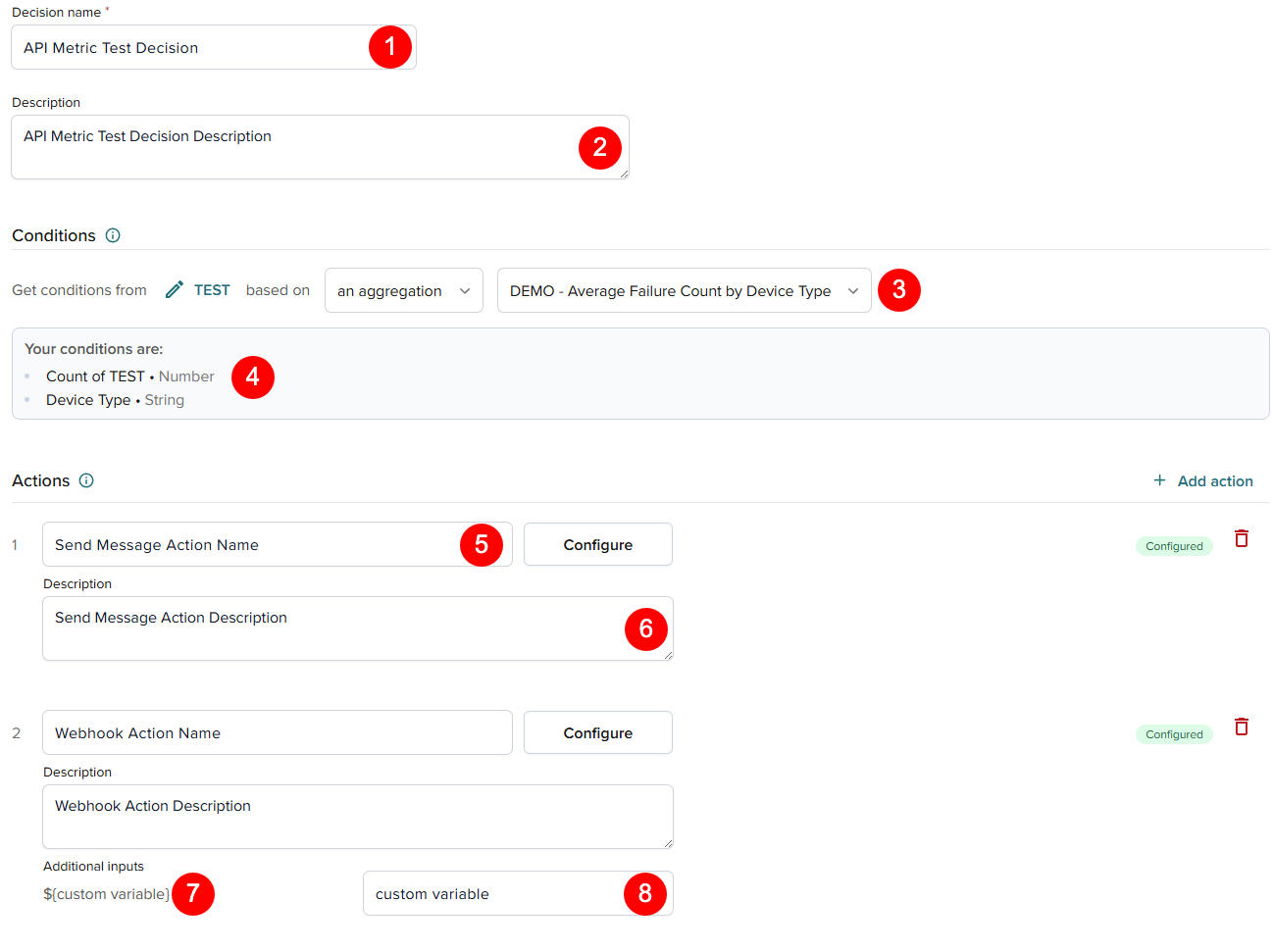Click the plus icon beside Add action

[1159, 480]
